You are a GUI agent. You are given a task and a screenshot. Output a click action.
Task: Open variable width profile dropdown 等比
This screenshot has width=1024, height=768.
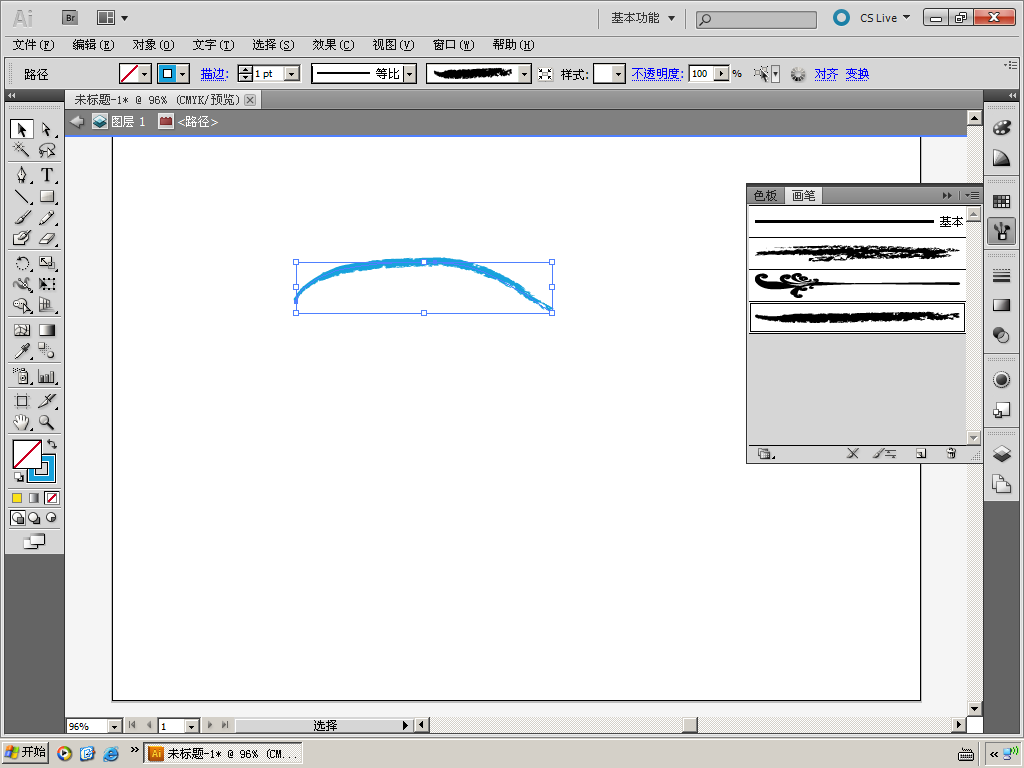point(409,74)
